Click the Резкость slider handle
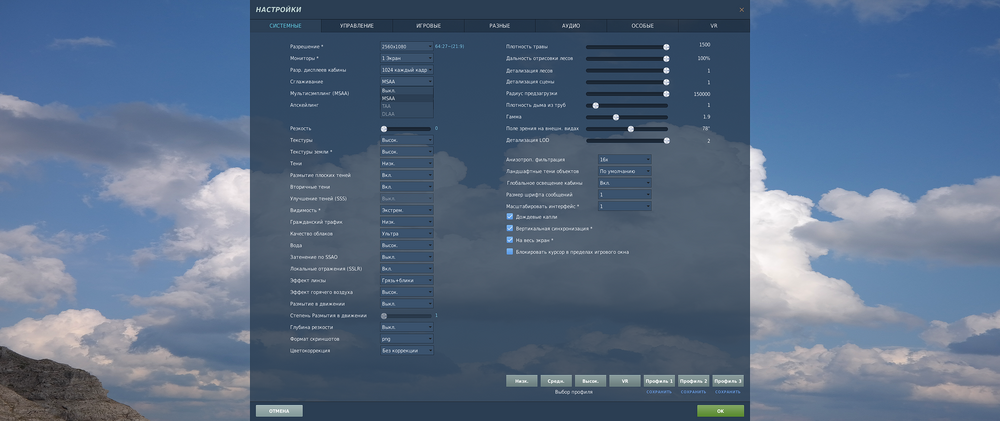This screenshot has height=421, width=1000. click(x=384, y=129)
